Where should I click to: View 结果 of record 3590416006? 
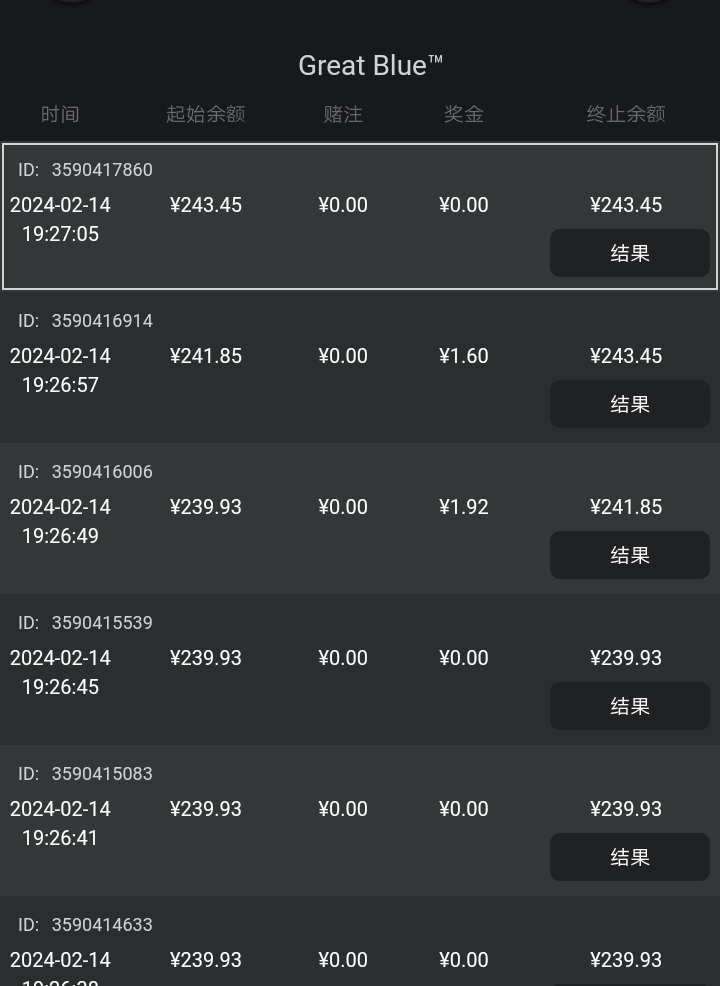pyautogui.click(x=629, y=555)
